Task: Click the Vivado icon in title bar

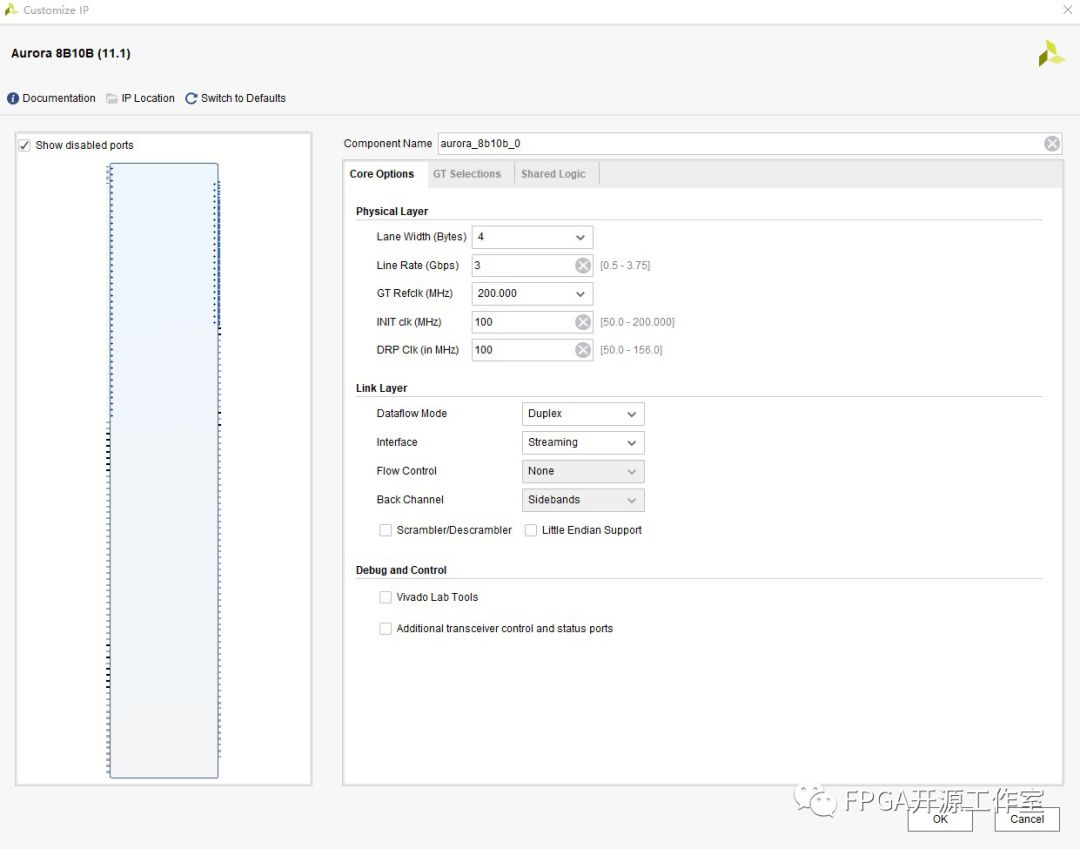Action: click(10, 10)
